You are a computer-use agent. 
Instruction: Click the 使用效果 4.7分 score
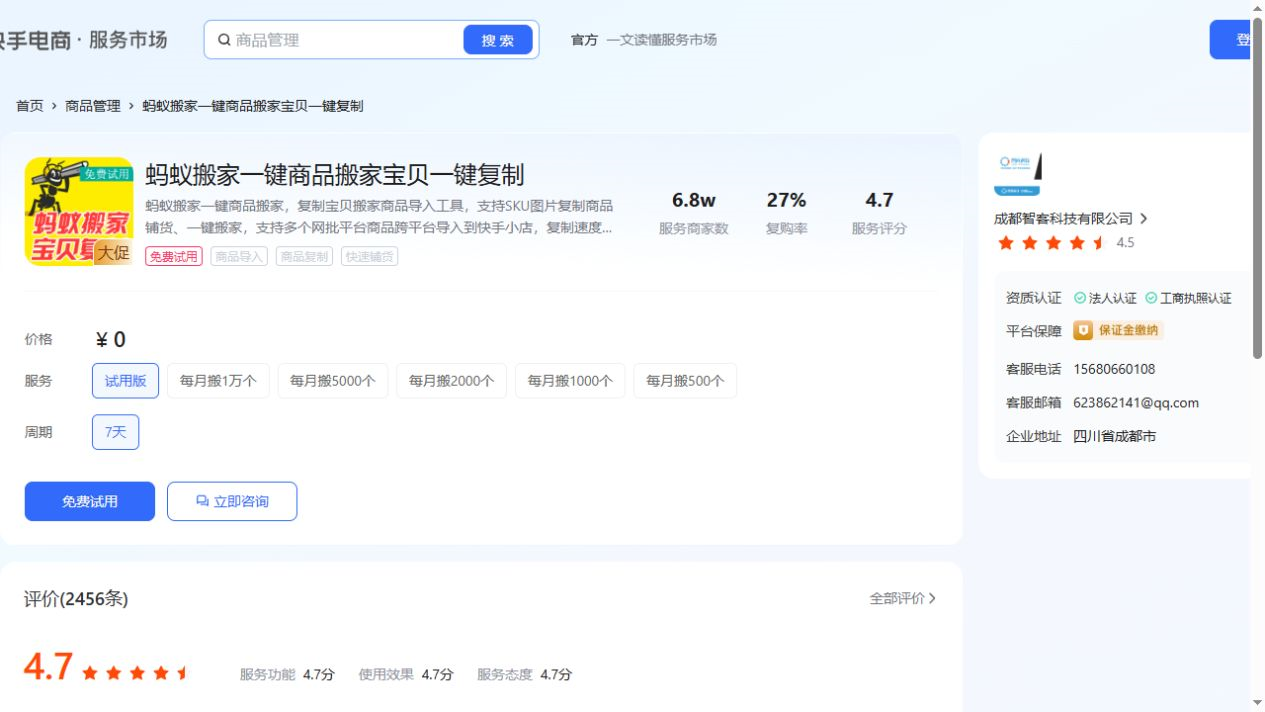[406, 675]
